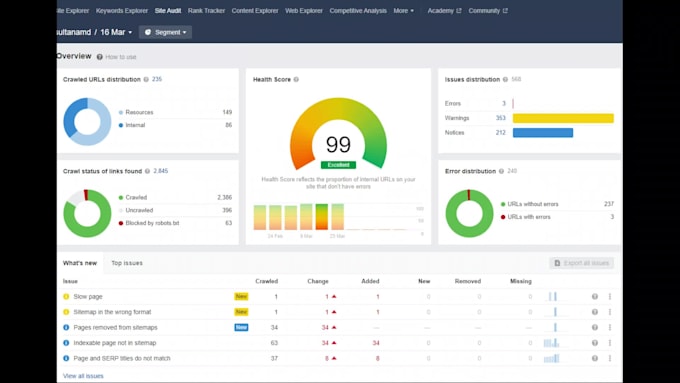Click the Change value 8 in Page and SERP titles row
The width and height of the screenshot is (680, 383).
(x=327, y=359)
